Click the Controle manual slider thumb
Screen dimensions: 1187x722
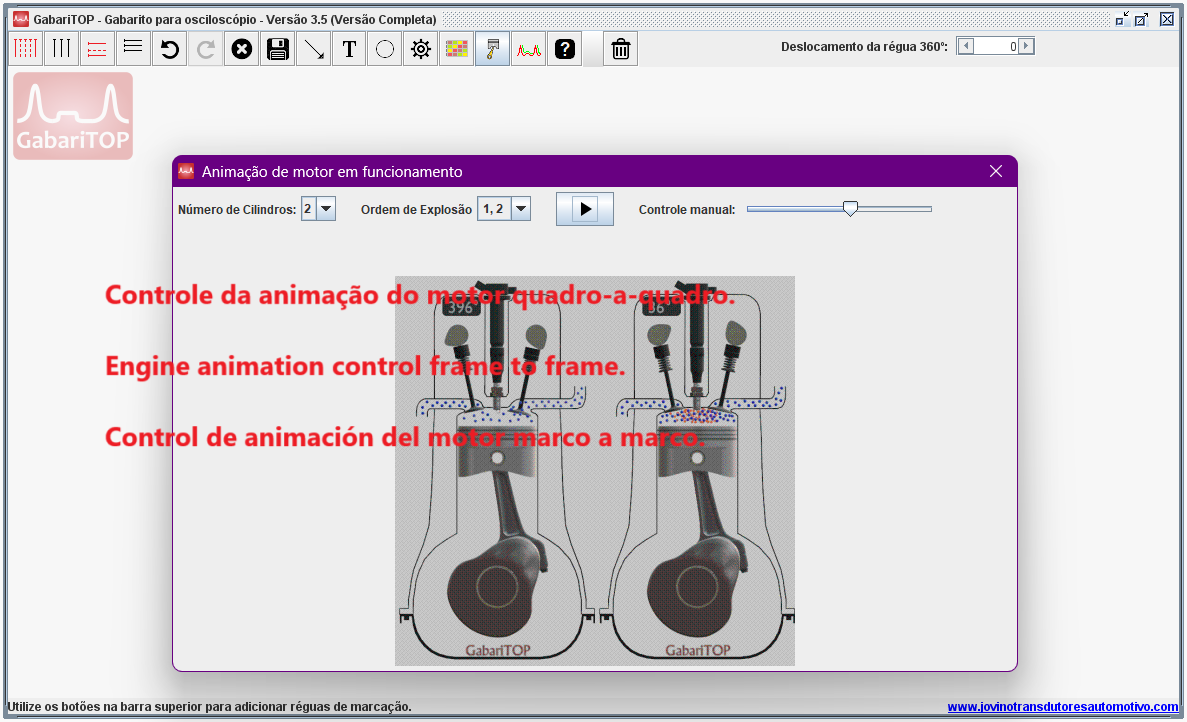coord(850,209)
